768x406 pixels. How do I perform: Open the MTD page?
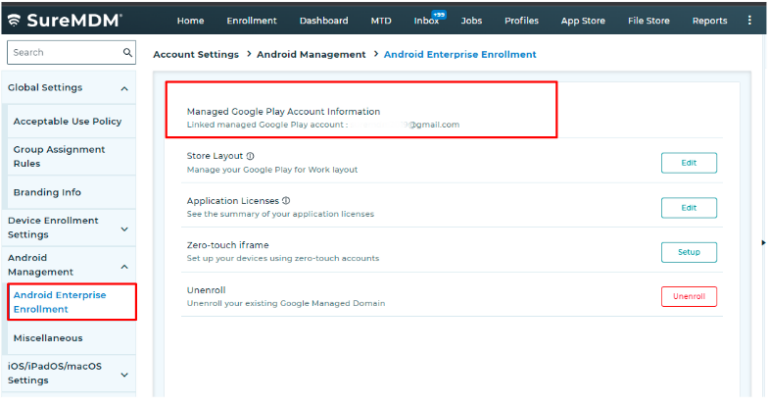(381, 21)
